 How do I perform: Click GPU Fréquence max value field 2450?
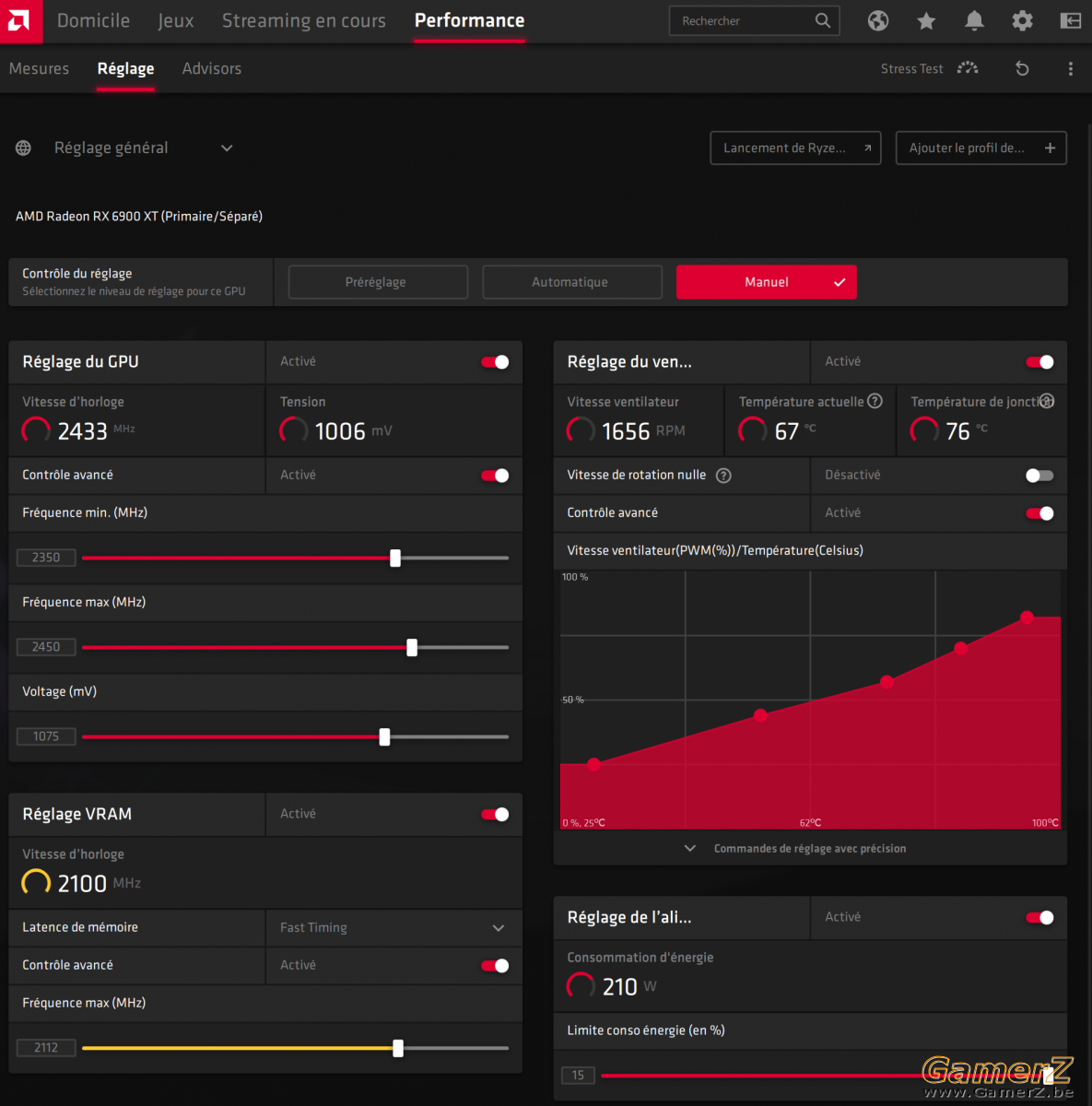(x=46, y=647)
